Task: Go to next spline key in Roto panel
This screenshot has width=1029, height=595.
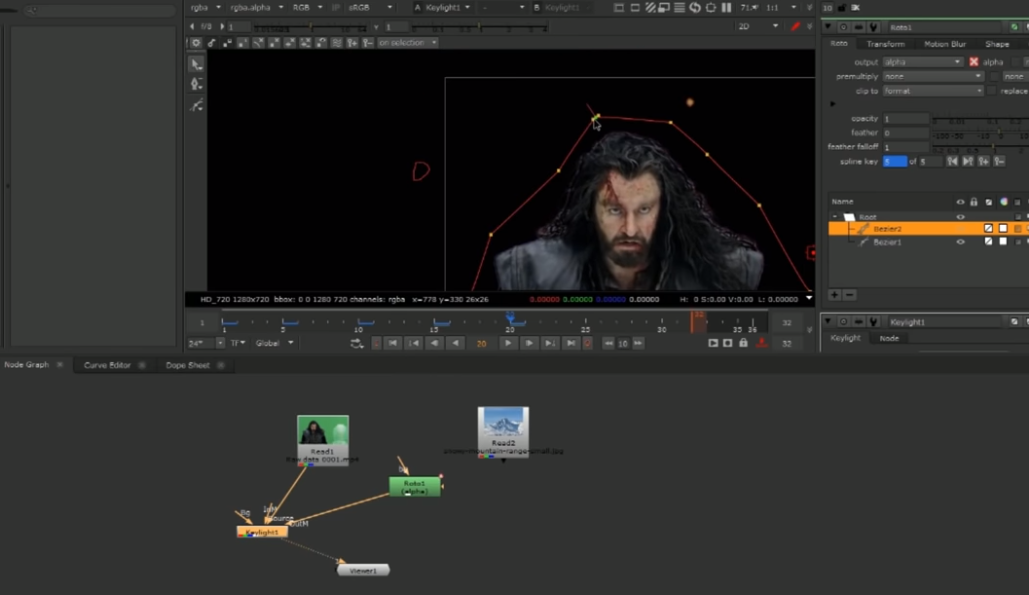Action: 967,161
